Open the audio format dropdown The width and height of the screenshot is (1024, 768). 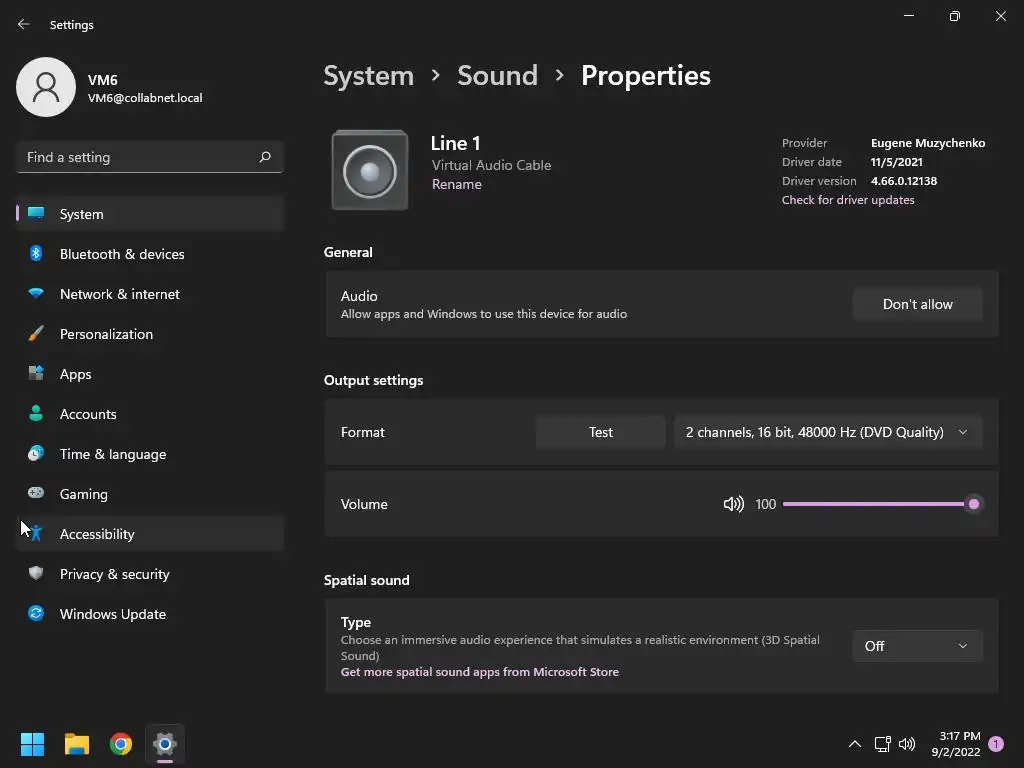click(827, 432)
